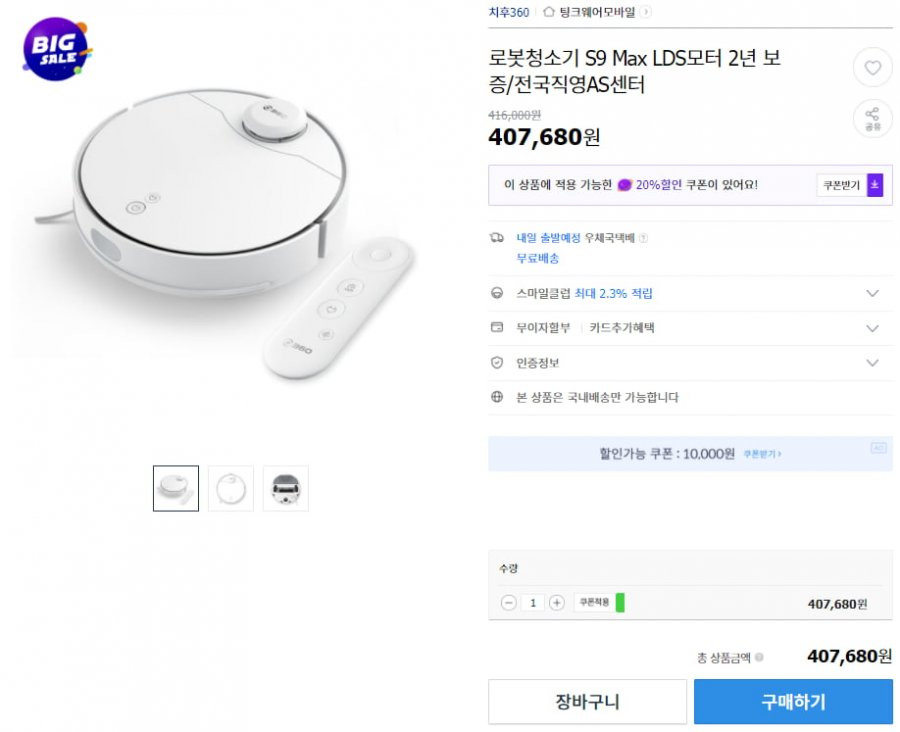Decrease quantity with the minus button
The height and width of the screenshot is (732, 900).
pos(509,603)
